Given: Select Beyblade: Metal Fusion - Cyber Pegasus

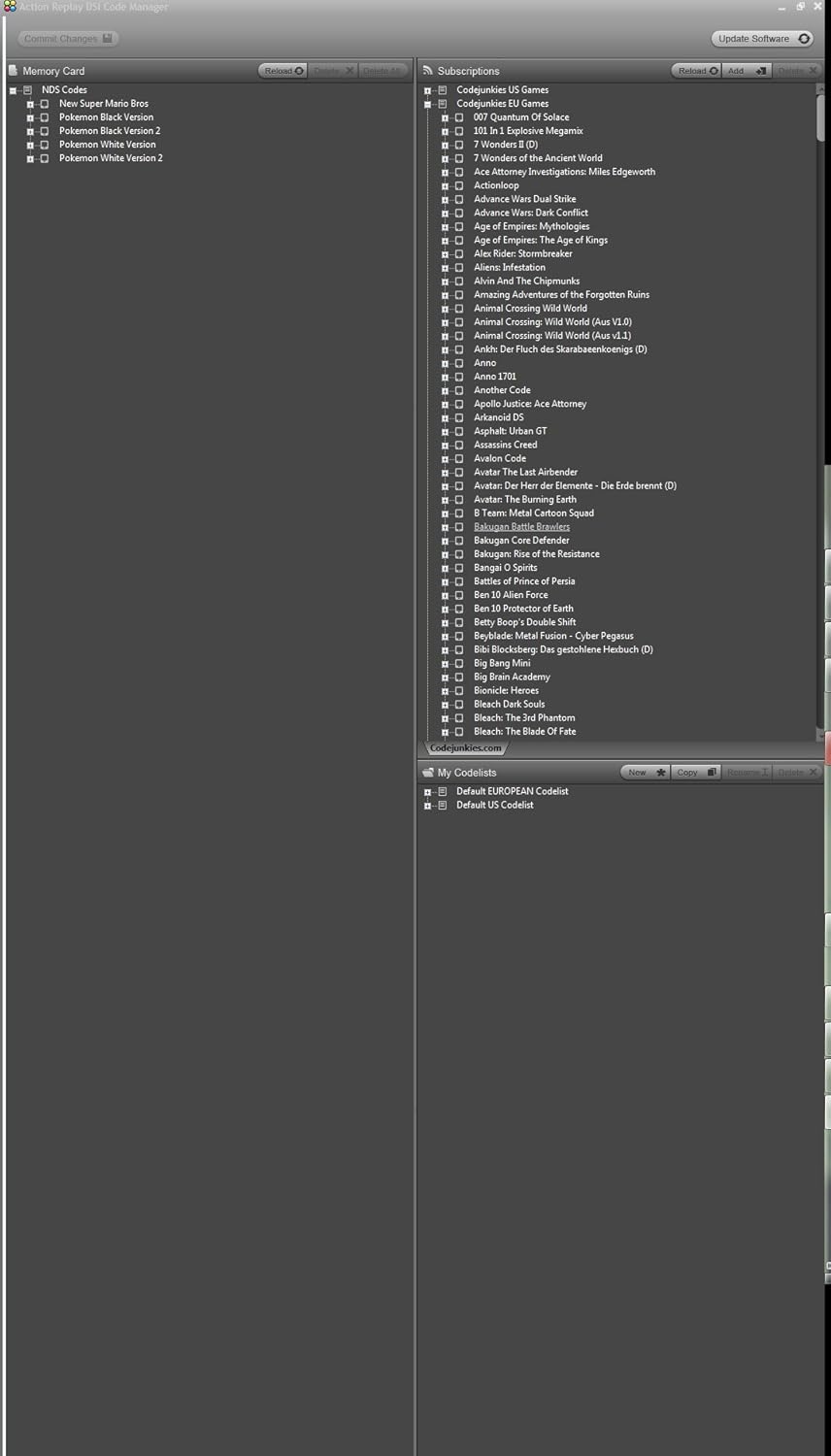Looking at the screenshot, I should [553, 636].
